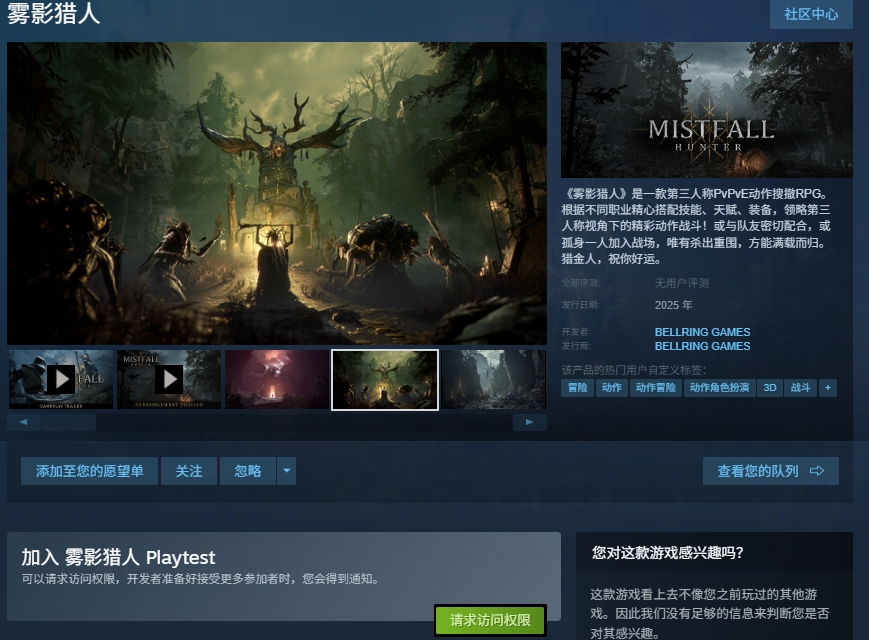Image resolution: width=869 pixels, height=640 pixels.
Task: Open the dropdown arrow beside 忽略
Action: tap(286, 471)
